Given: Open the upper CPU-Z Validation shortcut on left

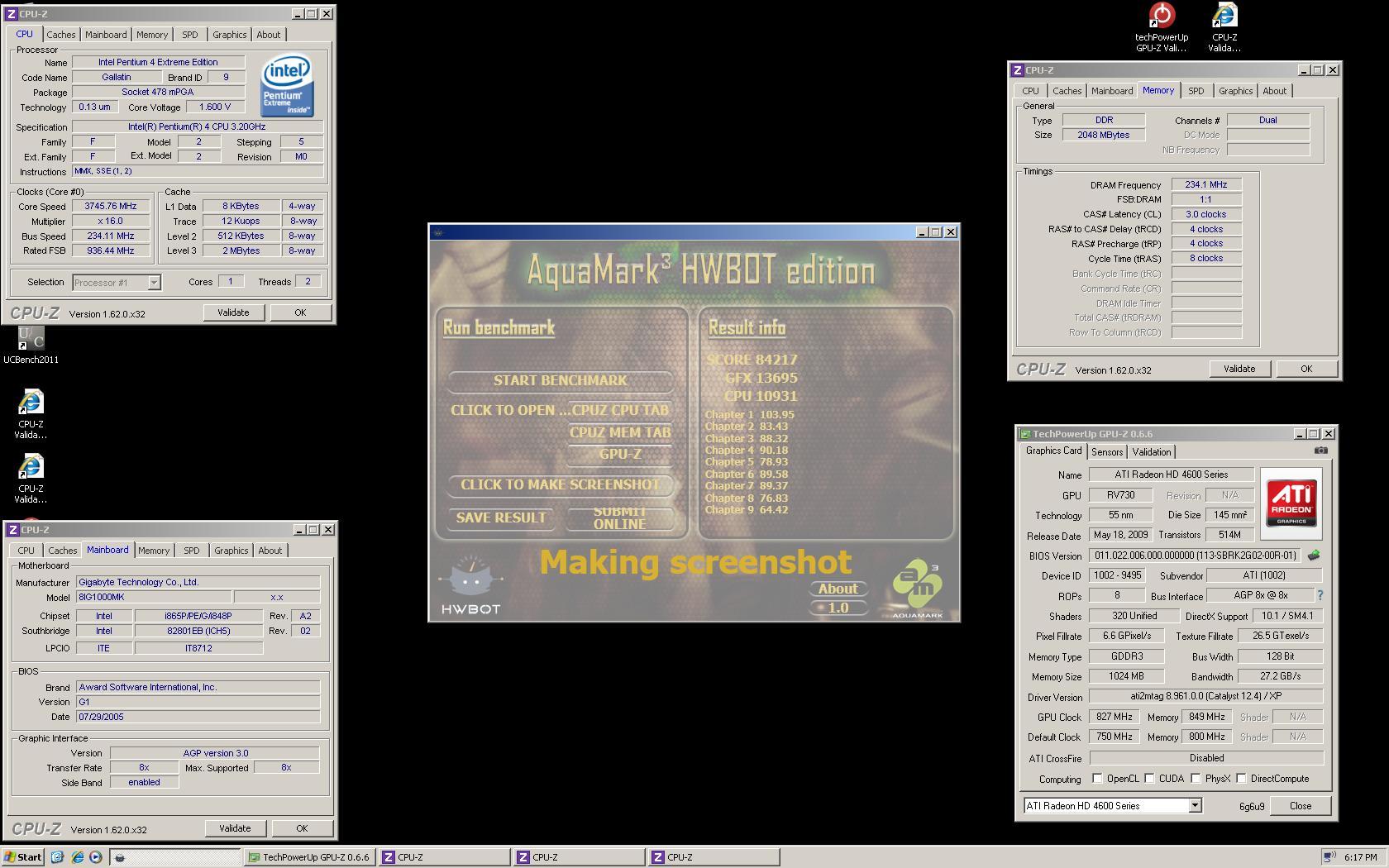Looking at the screenshot, I should point(31,413).
